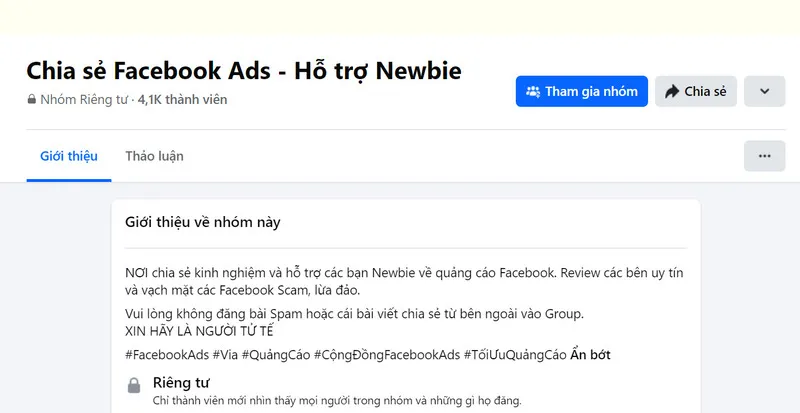Click the Vui lòng không đăng bài Spam line
Screen dimensions: 800x413
[355, 314]
